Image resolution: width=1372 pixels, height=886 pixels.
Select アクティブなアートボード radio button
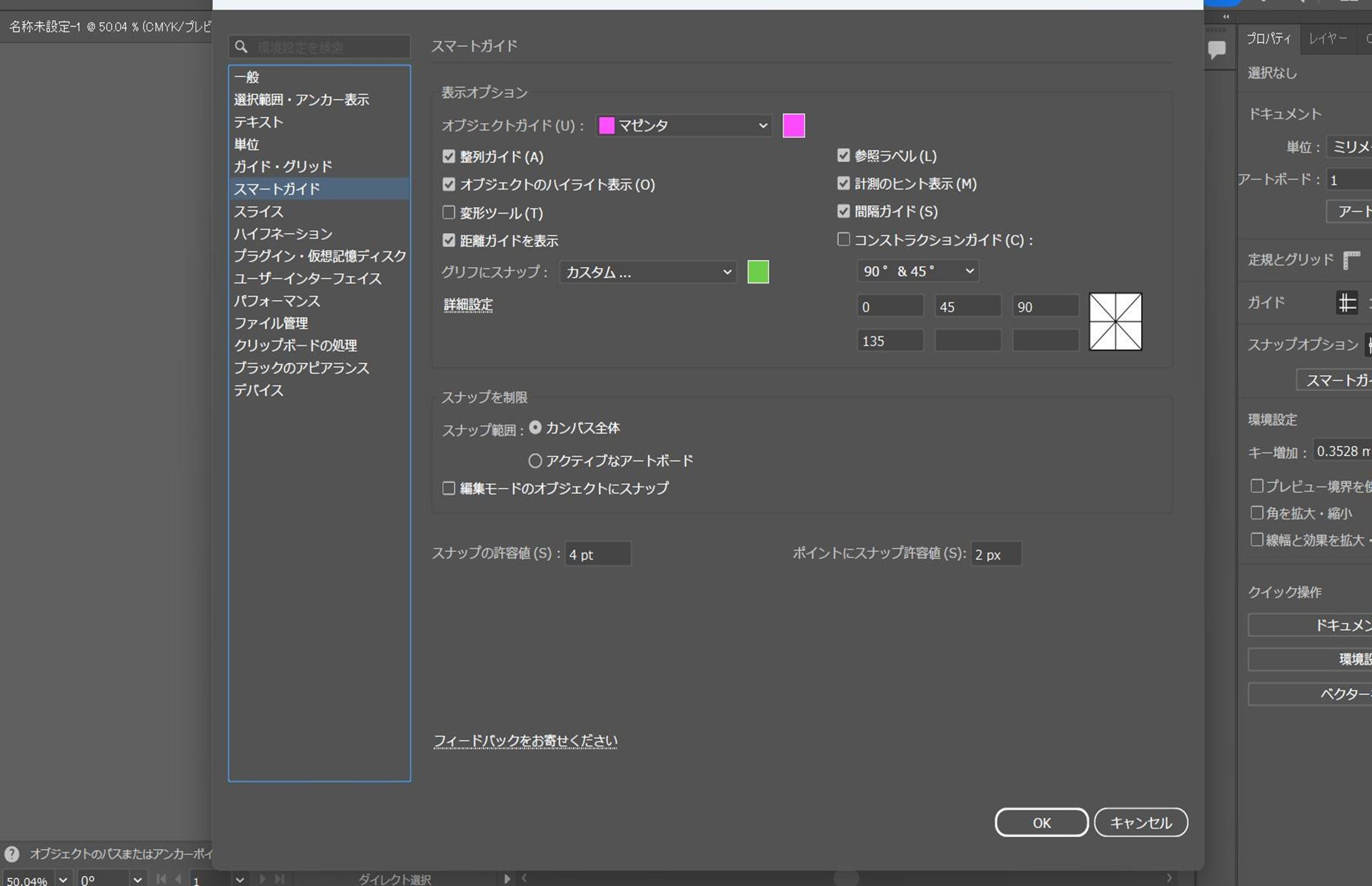[535, 461]
